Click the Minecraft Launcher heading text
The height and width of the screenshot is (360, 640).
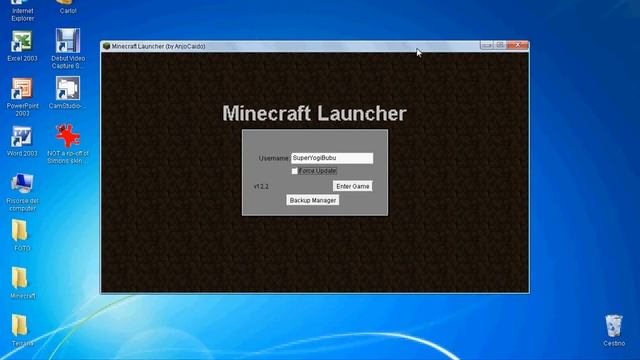point(314,113)
